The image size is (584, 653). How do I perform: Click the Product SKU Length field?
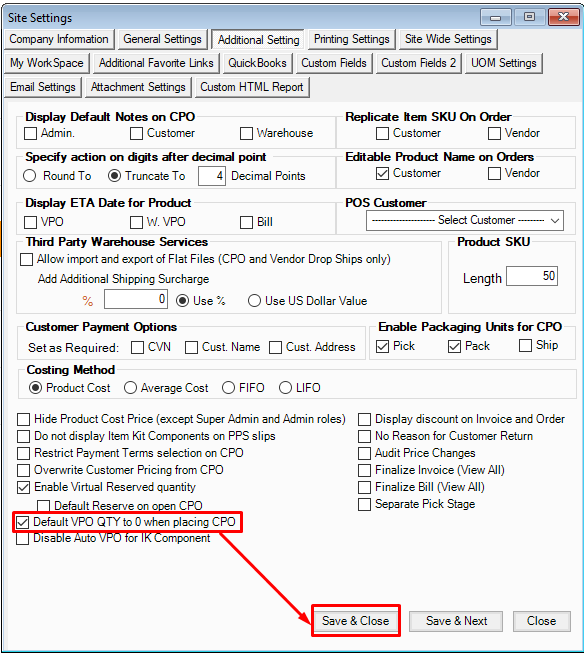coord(532,276)
